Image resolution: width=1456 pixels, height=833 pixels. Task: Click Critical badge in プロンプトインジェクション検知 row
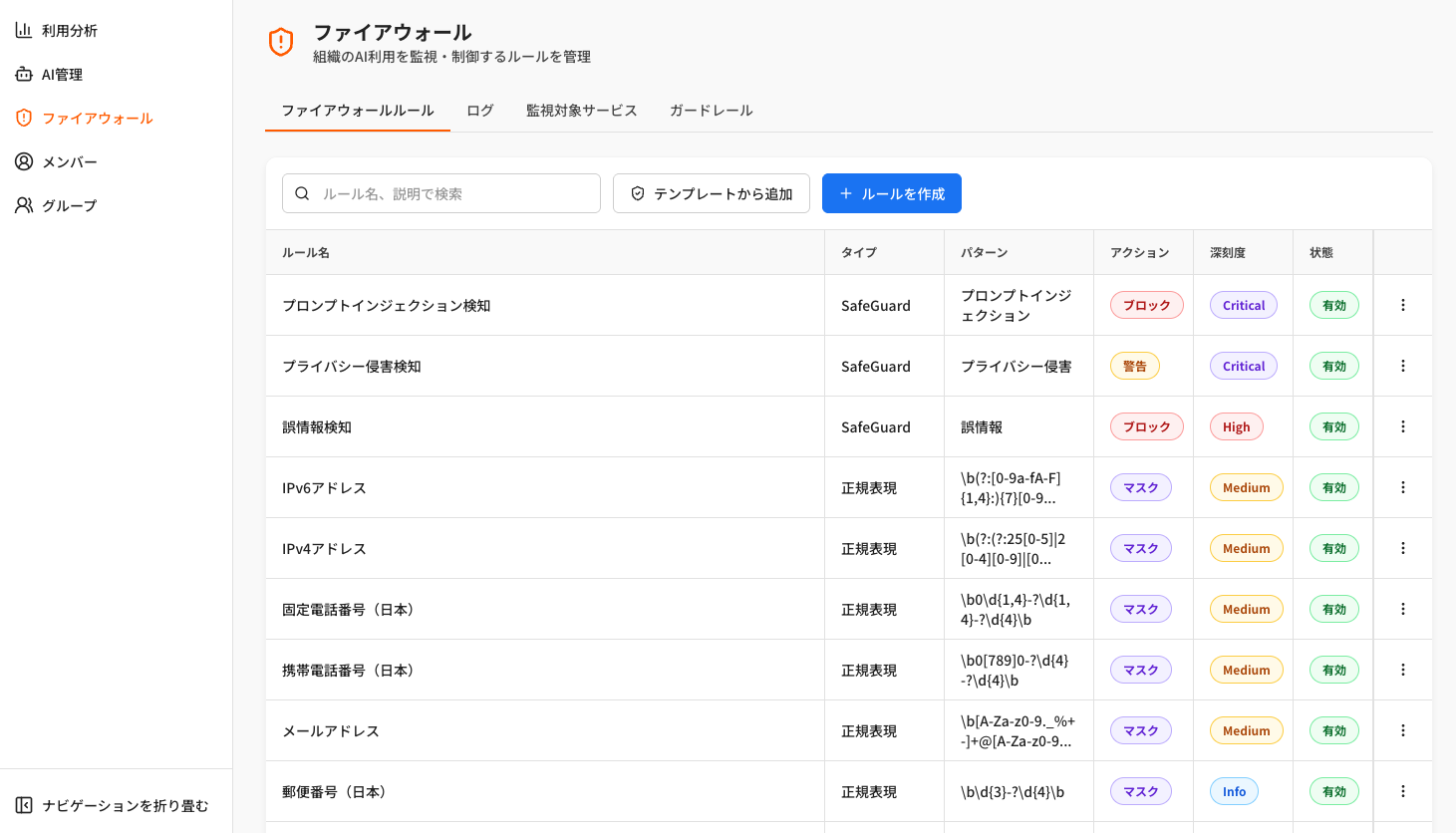(x=1244, y=306)
